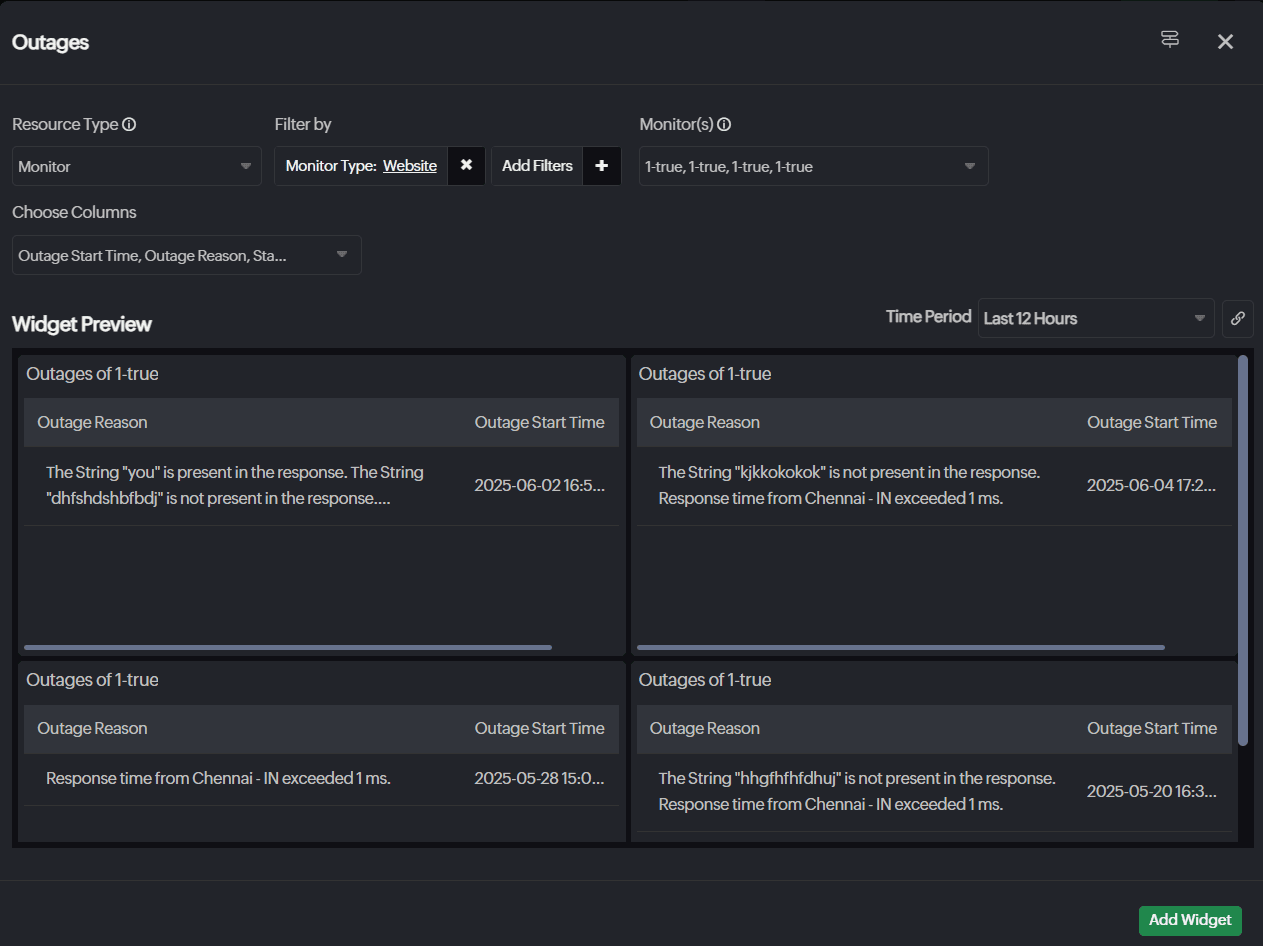Click the Resource Type info icon

(129, 125)
